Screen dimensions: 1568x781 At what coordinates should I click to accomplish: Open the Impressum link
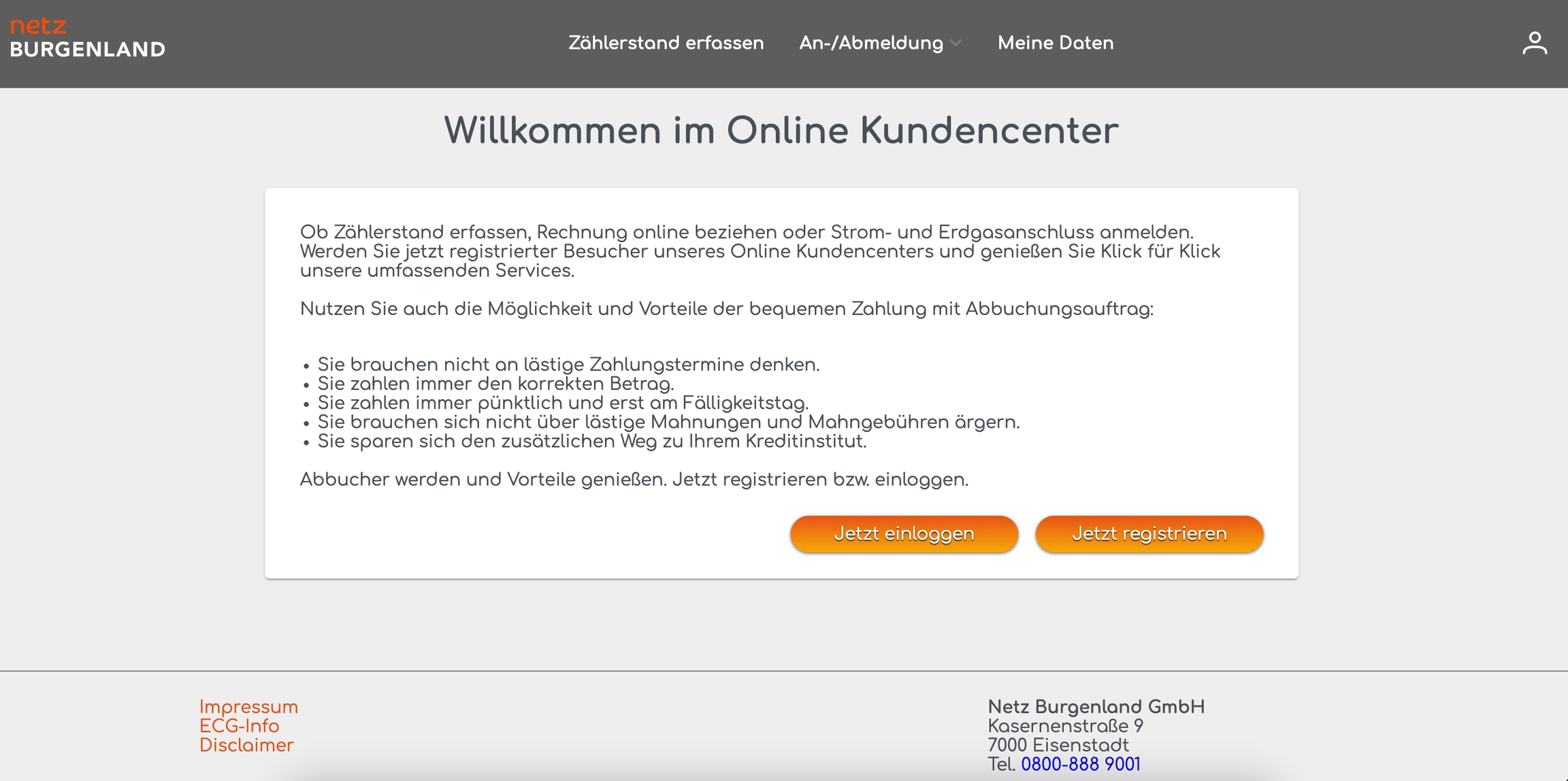(x=248, y=707)
